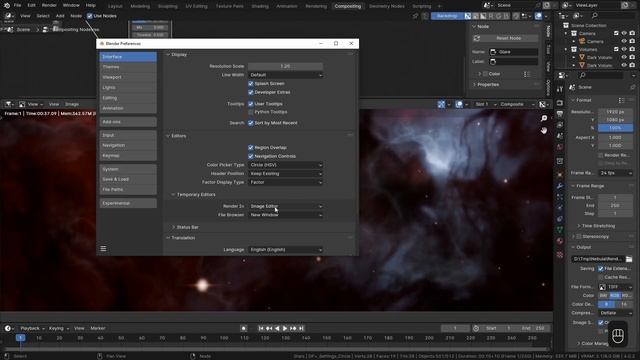The image size is (640, 360).
Task: Play the animation forward
Action: (285, 328)
